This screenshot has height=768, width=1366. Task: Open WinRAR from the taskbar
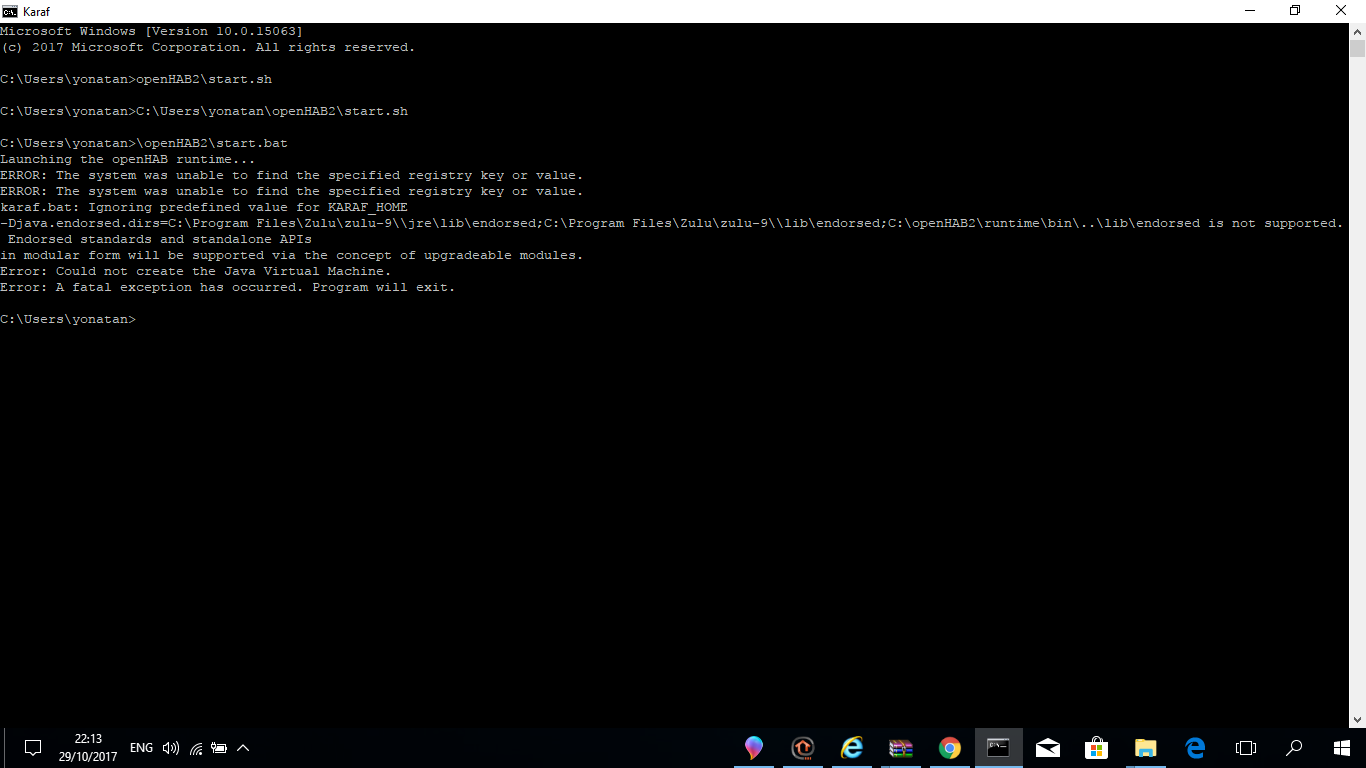901,748
